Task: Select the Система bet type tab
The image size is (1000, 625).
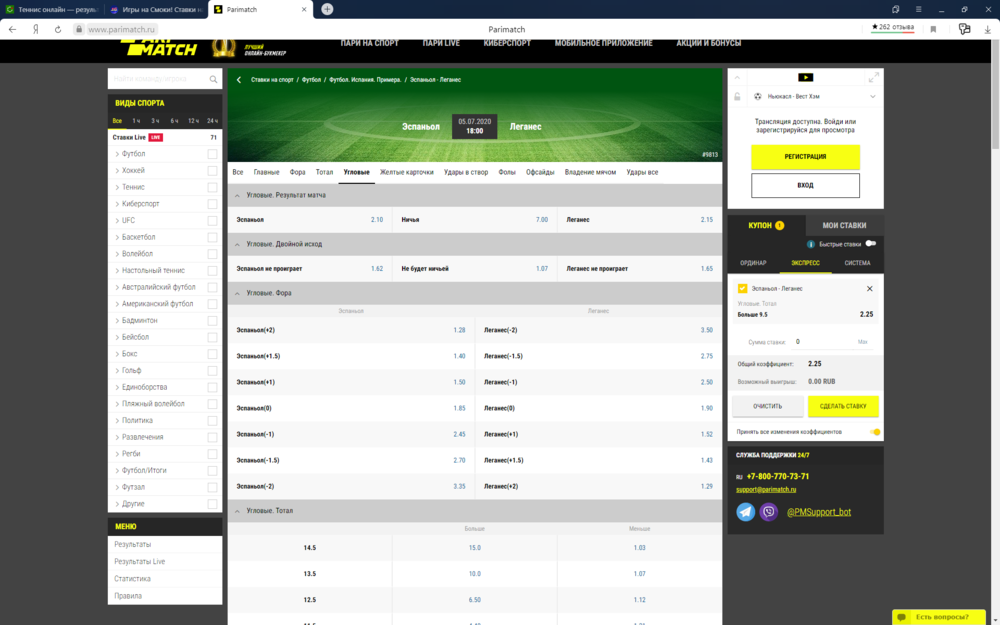Action: click(857, 263)
